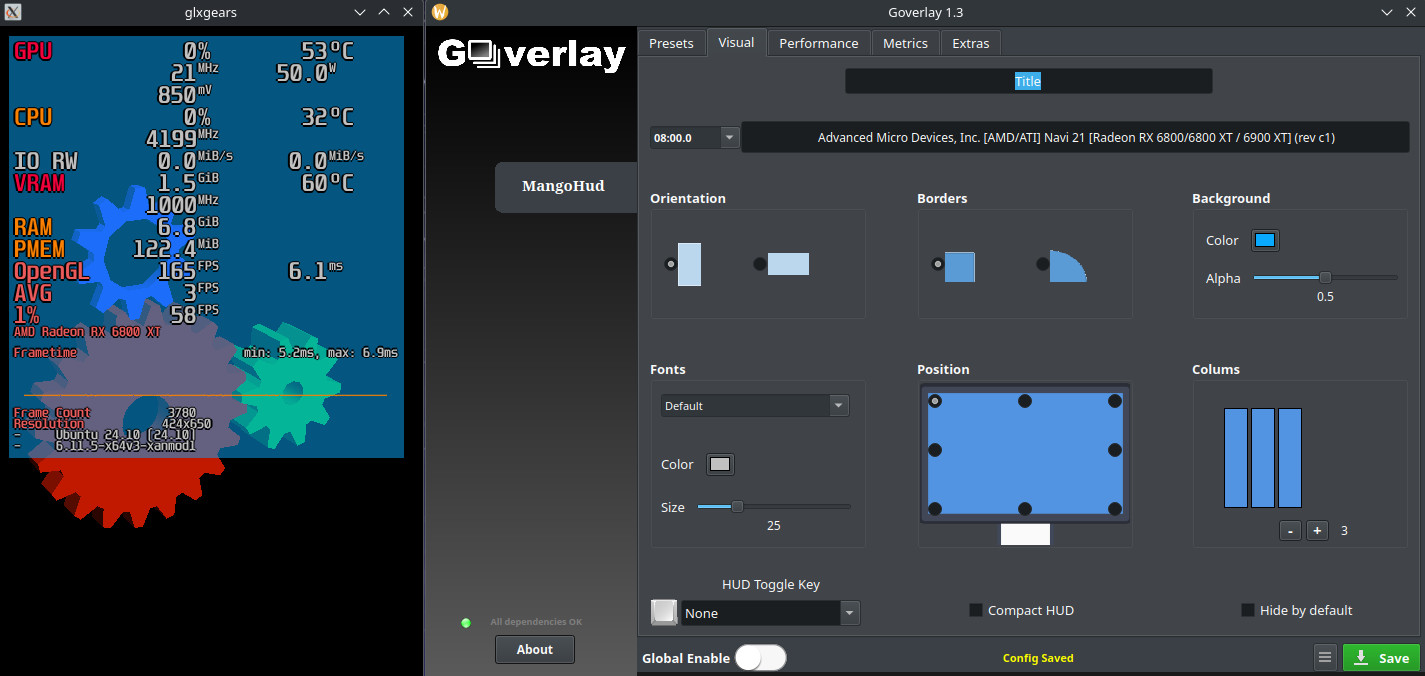Open Goverlay window title dropdown arrow
The image size is (1425, 676).
tap(1386, 12)
